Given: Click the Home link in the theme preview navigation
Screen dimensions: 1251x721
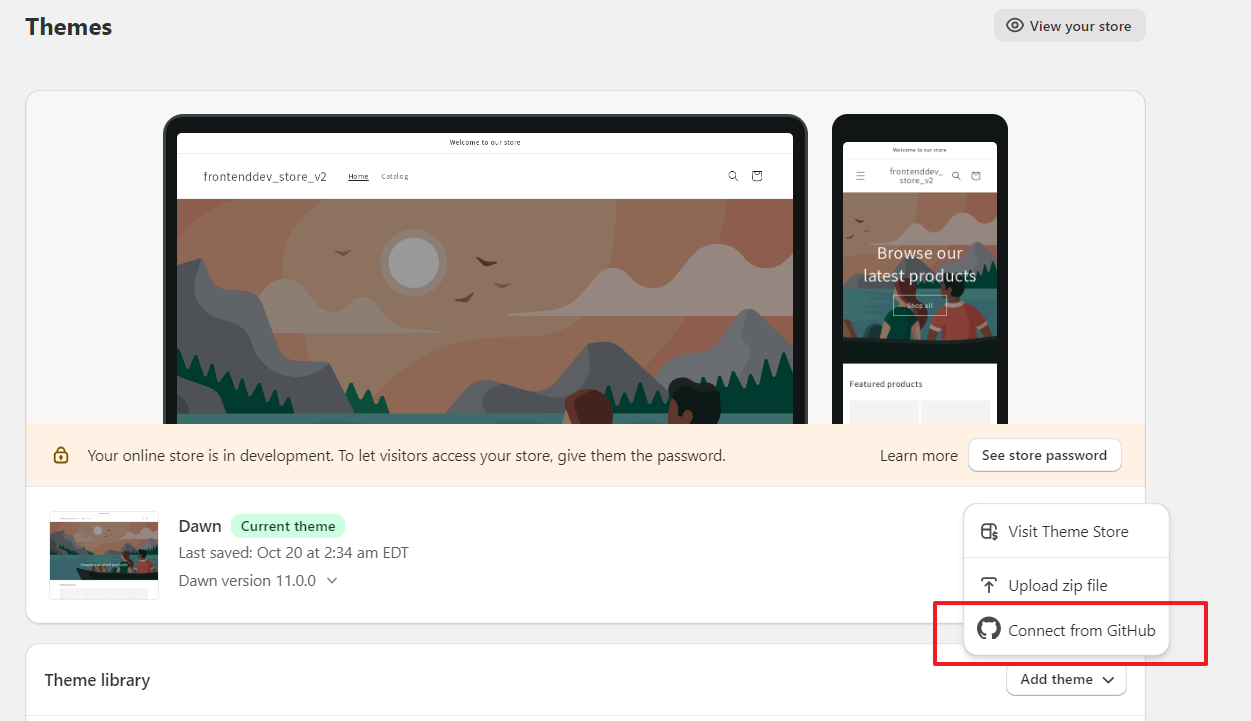Looking at the screenshot, I should tap(358, 176).
